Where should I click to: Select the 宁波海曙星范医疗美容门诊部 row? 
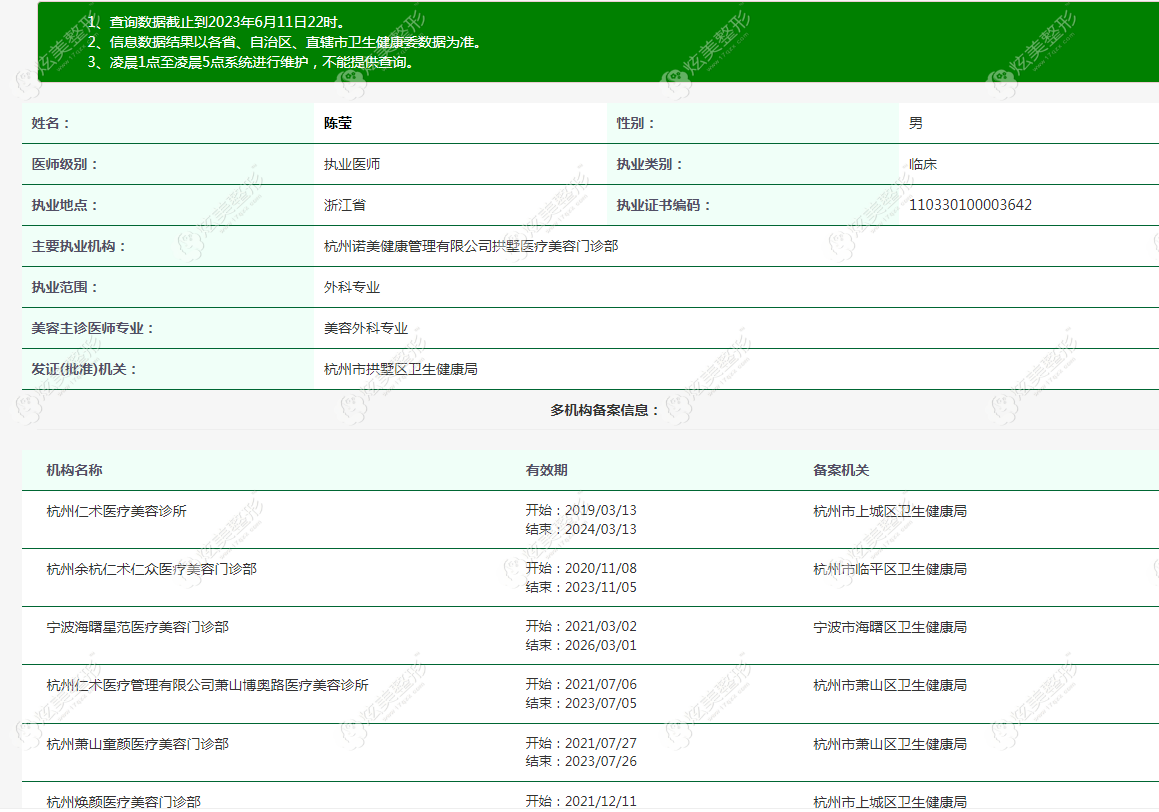[591, 636]
